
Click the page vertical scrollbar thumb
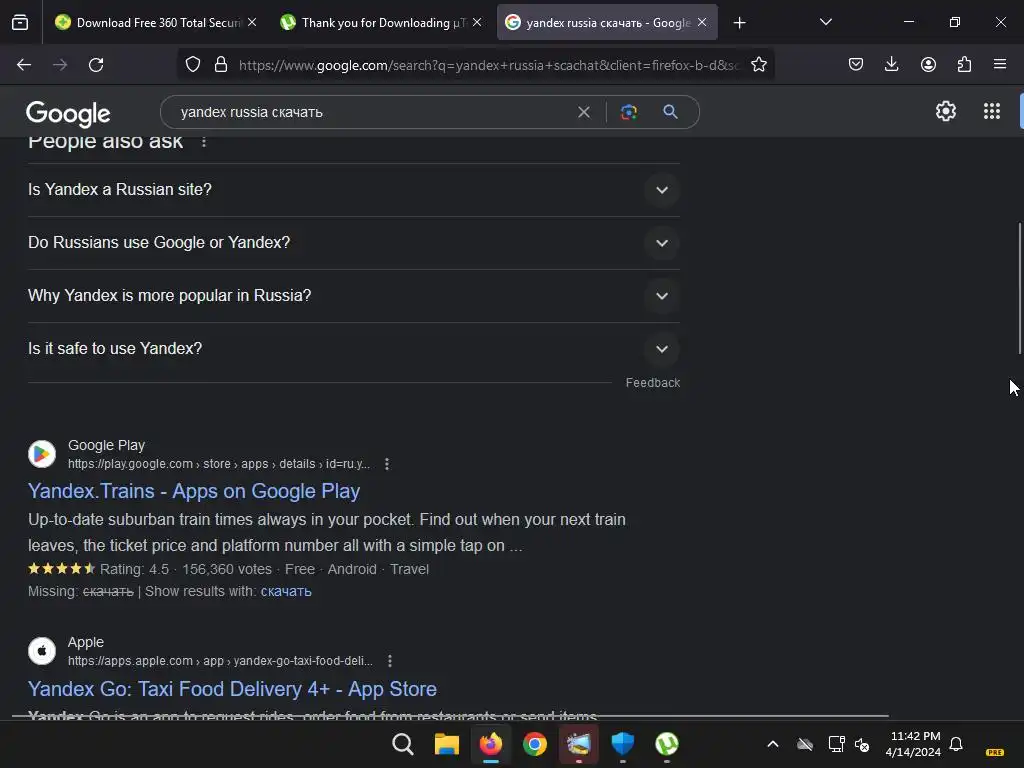point(1019,289)
